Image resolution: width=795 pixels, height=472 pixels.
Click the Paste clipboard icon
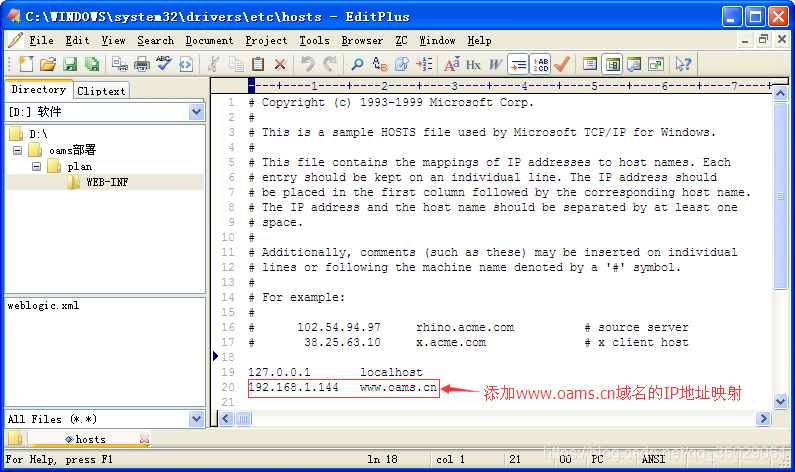point(258,64)
